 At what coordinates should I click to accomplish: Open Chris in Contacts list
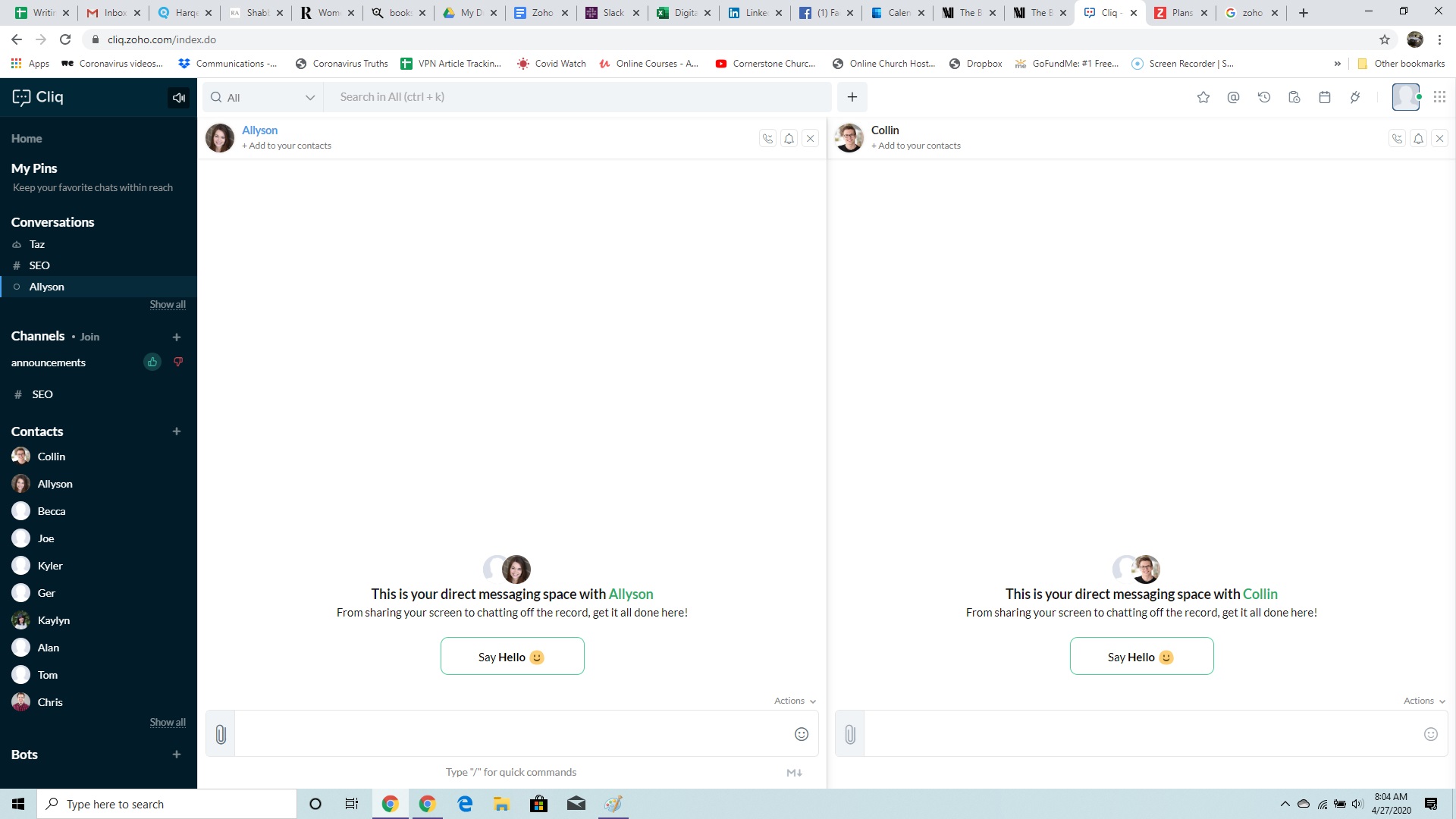pos(99,702)
